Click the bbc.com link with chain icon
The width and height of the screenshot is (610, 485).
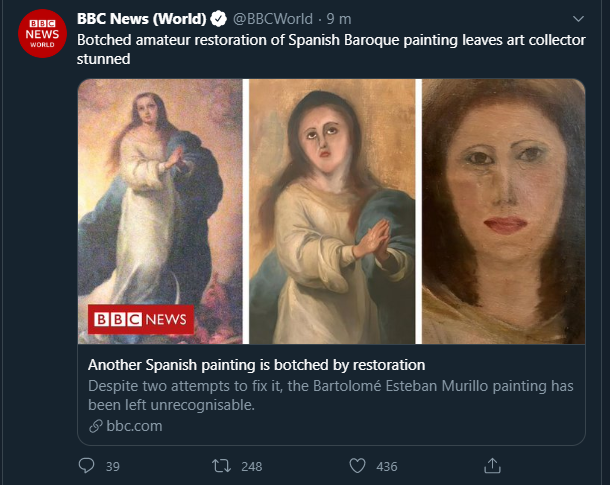pyautogui.click(x=126, y=426)
